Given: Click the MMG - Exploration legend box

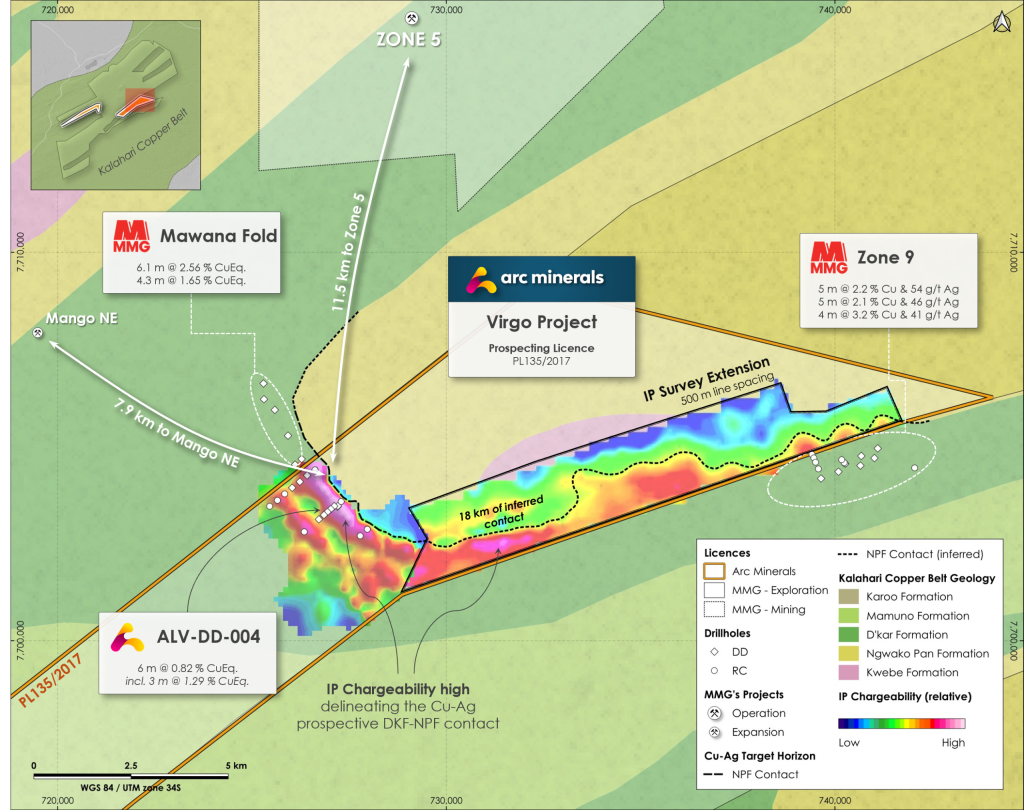Looking at the screenshot, I should click(x=714, y=590).
